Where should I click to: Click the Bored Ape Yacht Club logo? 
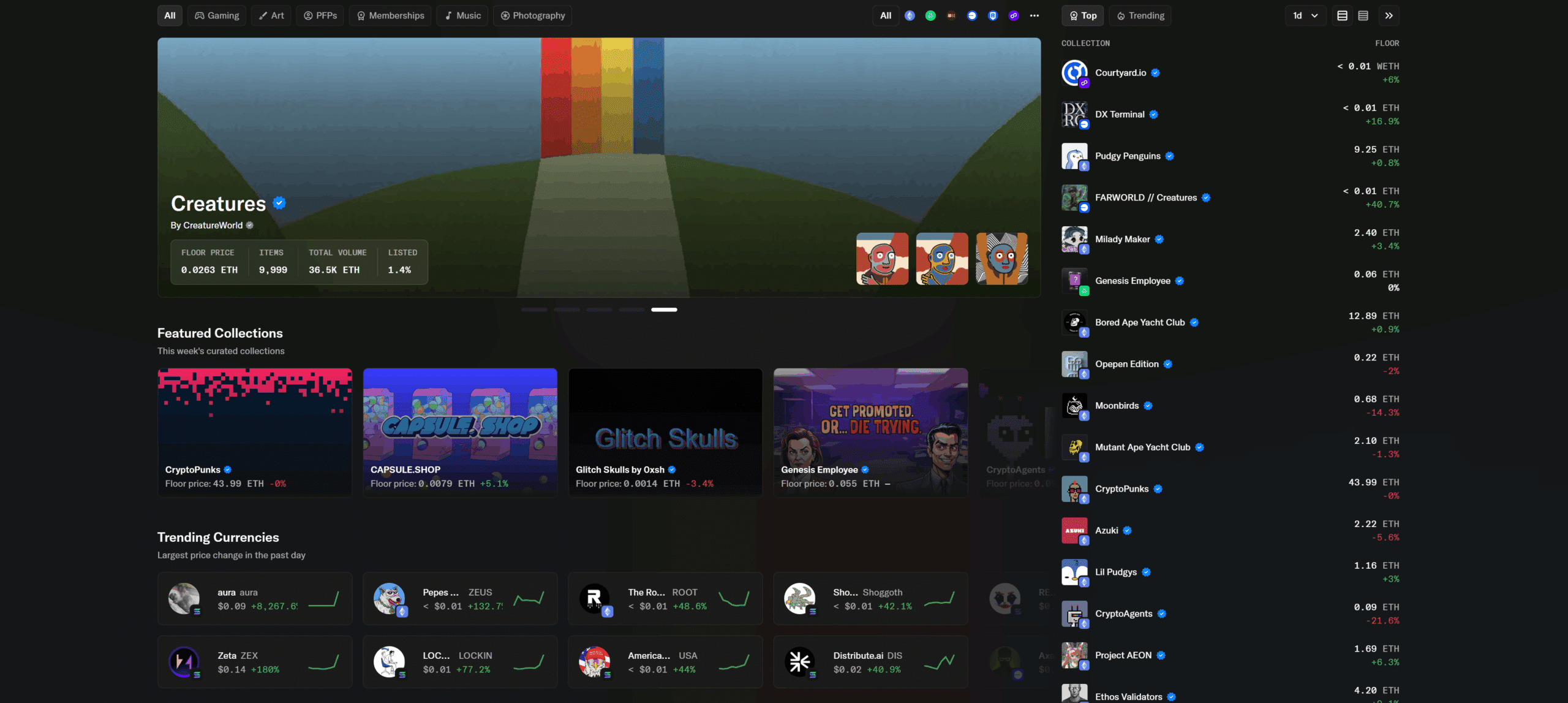[1074, 323]
